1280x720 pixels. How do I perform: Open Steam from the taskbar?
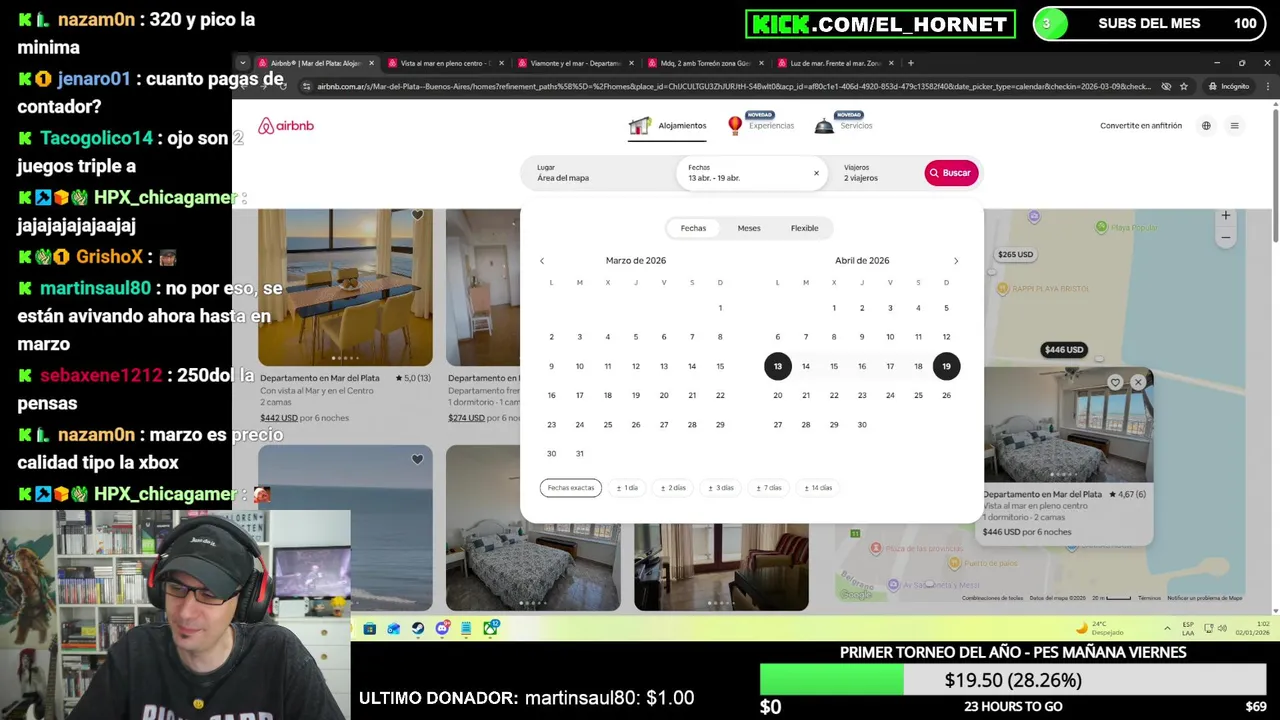pyautogui.click(x=417, y=628)
